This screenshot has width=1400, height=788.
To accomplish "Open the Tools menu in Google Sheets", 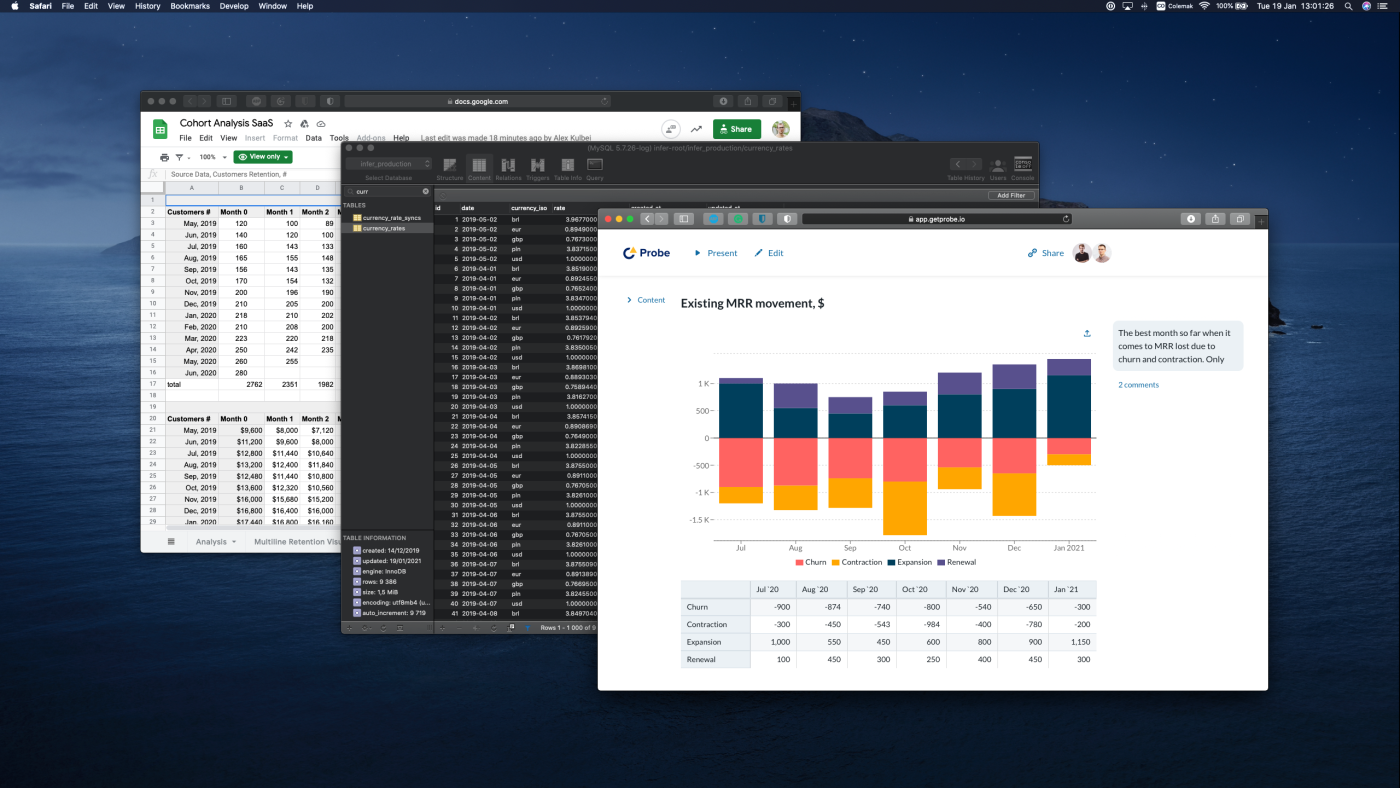I will click(x=339, y=138).
